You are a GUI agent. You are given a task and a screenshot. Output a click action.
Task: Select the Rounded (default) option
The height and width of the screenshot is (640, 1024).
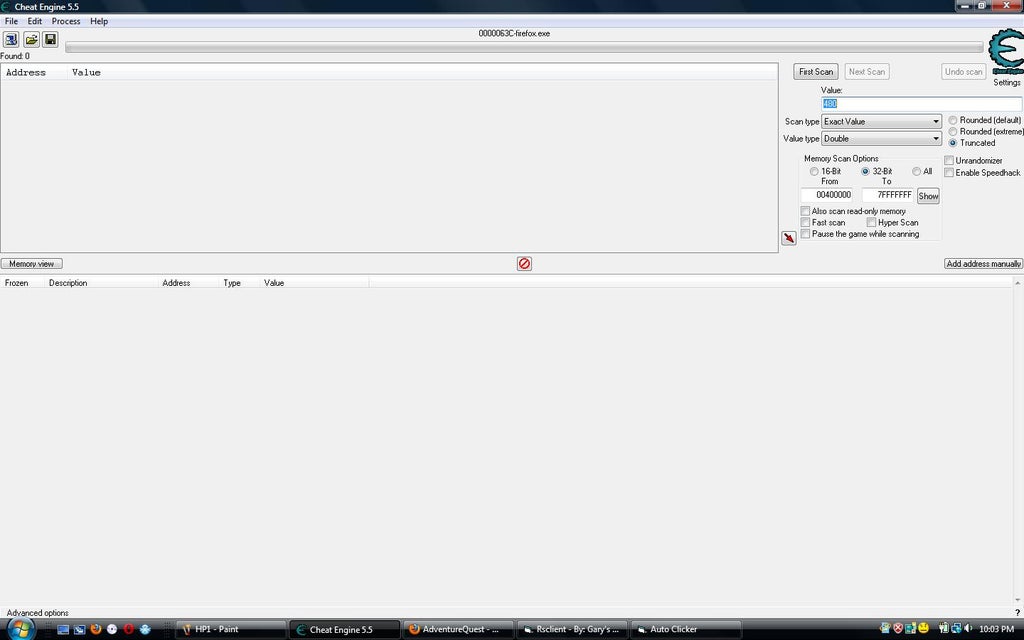pyautogui.click(x=953, y=120)
